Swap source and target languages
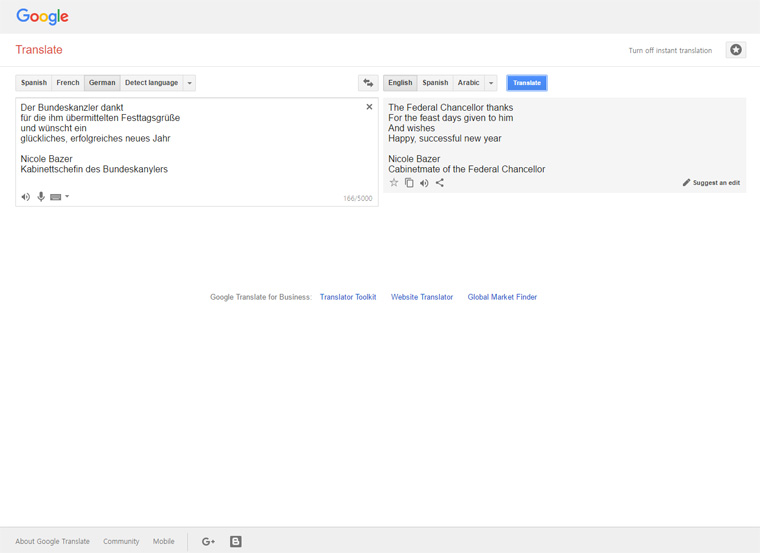760x553 pixels. 368,83
